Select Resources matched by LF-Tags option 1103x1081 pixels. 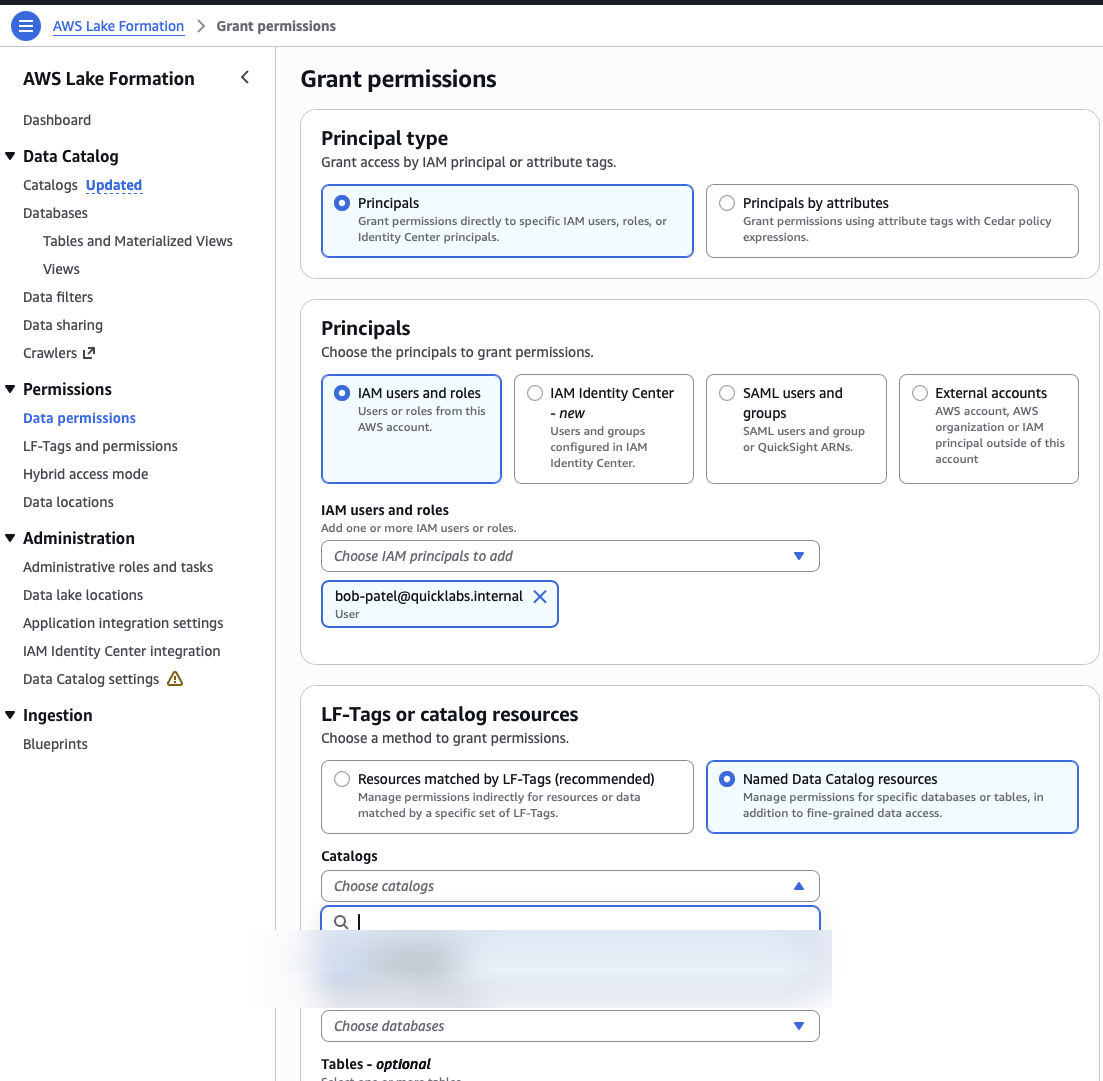coord(507,797)
